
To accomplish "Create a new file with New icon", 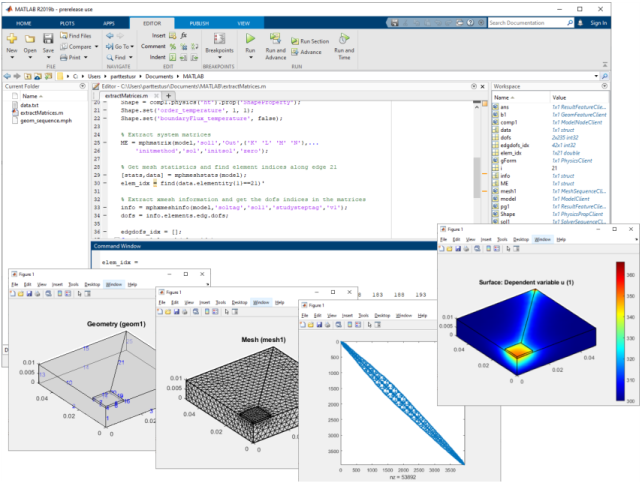I will click(x=12, y=39).
